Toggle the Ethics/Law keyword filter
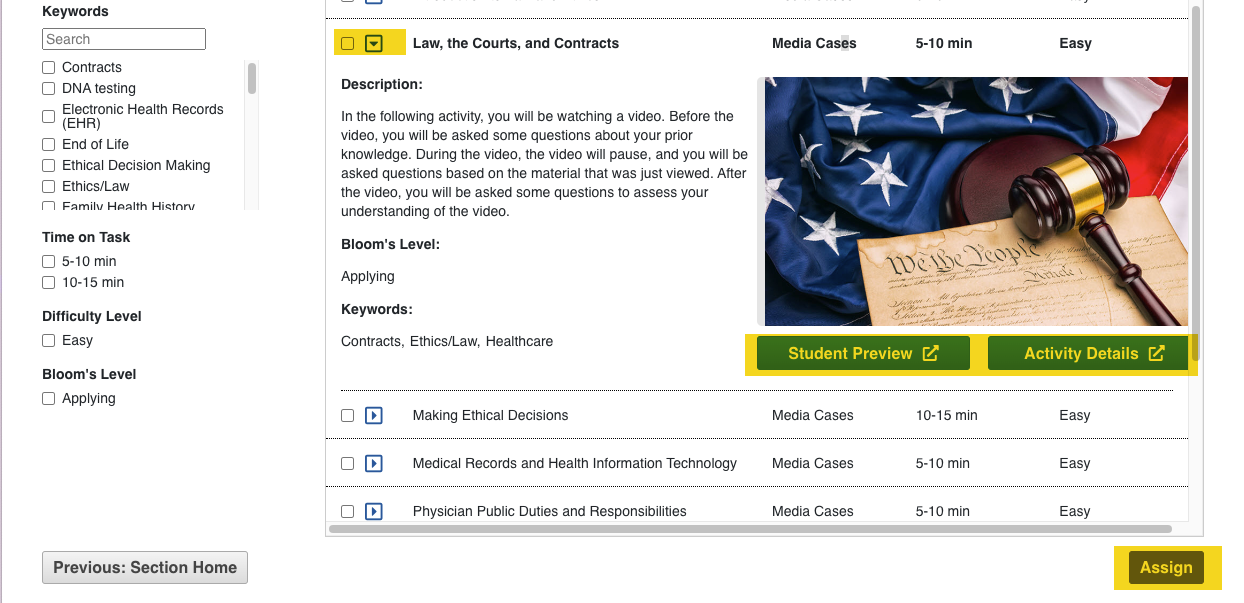Image resolution: width=1244 pixels, height=603 pixels. pos(49,187)
